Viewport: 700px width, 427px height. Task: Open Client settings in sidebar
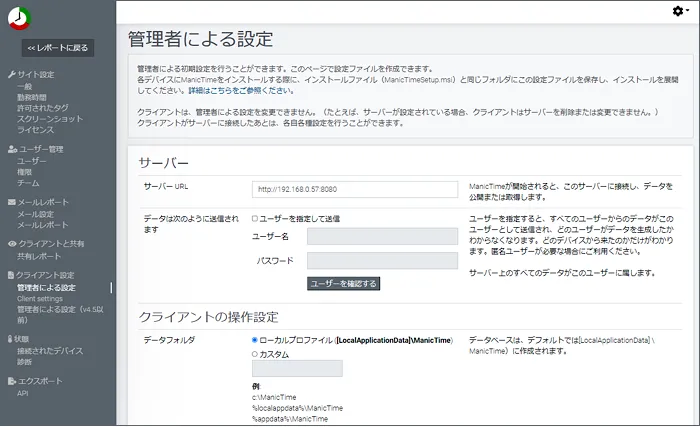(x=40, y=299)
